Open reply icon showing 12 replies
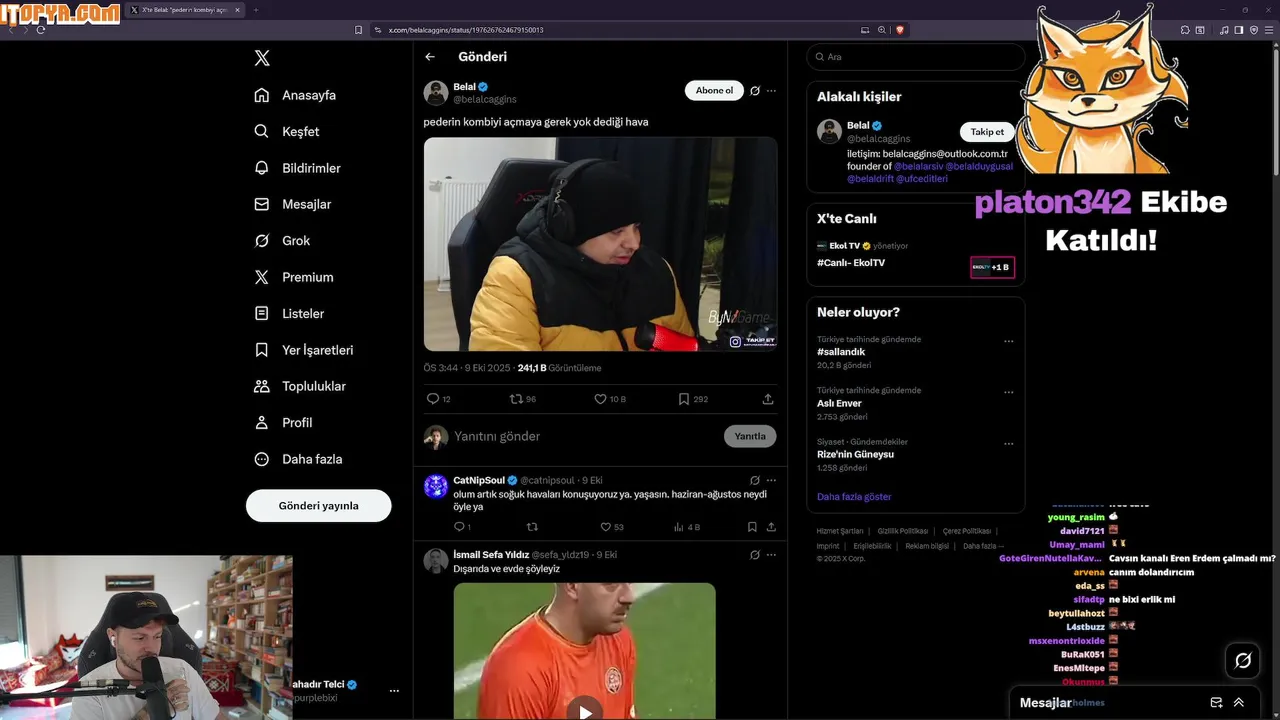This screenshot has height=720, width=1280. [433, 398]
